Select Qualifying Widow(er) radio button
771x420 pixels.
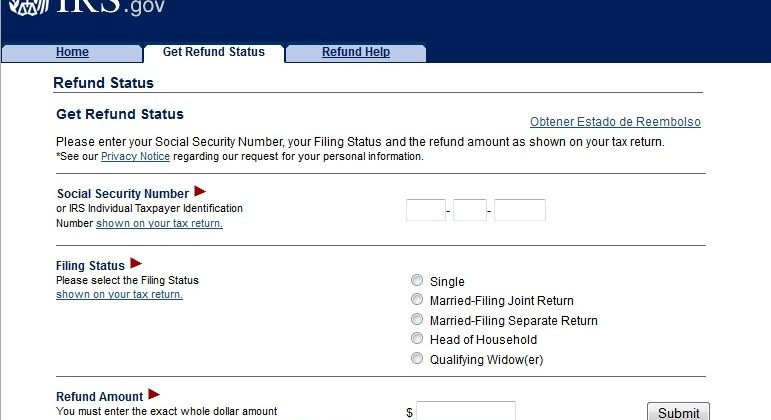417,359
